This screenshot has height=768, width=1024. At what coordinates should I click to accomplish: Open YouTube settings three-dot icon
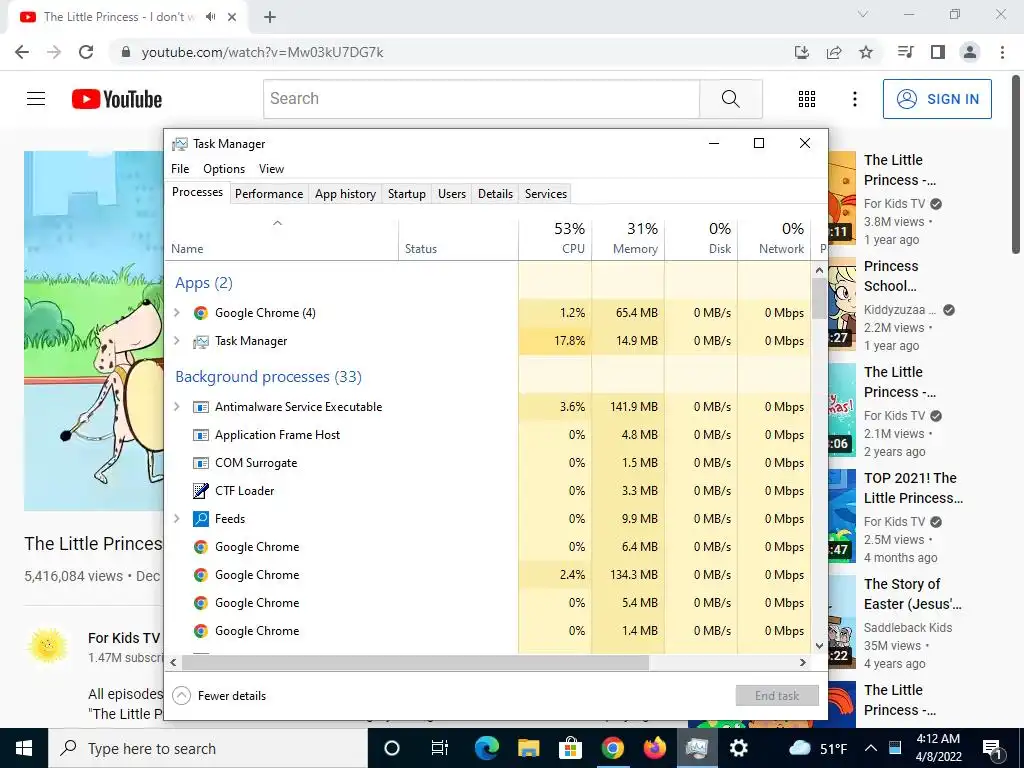click(x=855, y=99)
